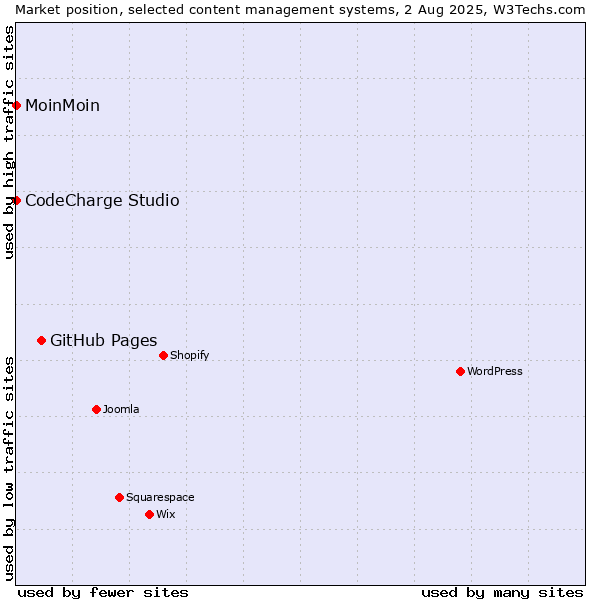
Task: Select the "MoinMoin" label text
Action: pos(62,106)
